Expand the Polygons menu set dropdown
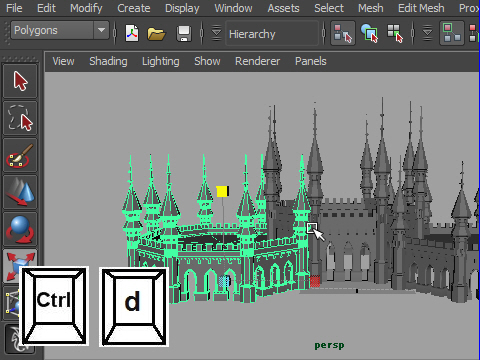This screenshot has width=480, height=360. [x=101, y=30]
